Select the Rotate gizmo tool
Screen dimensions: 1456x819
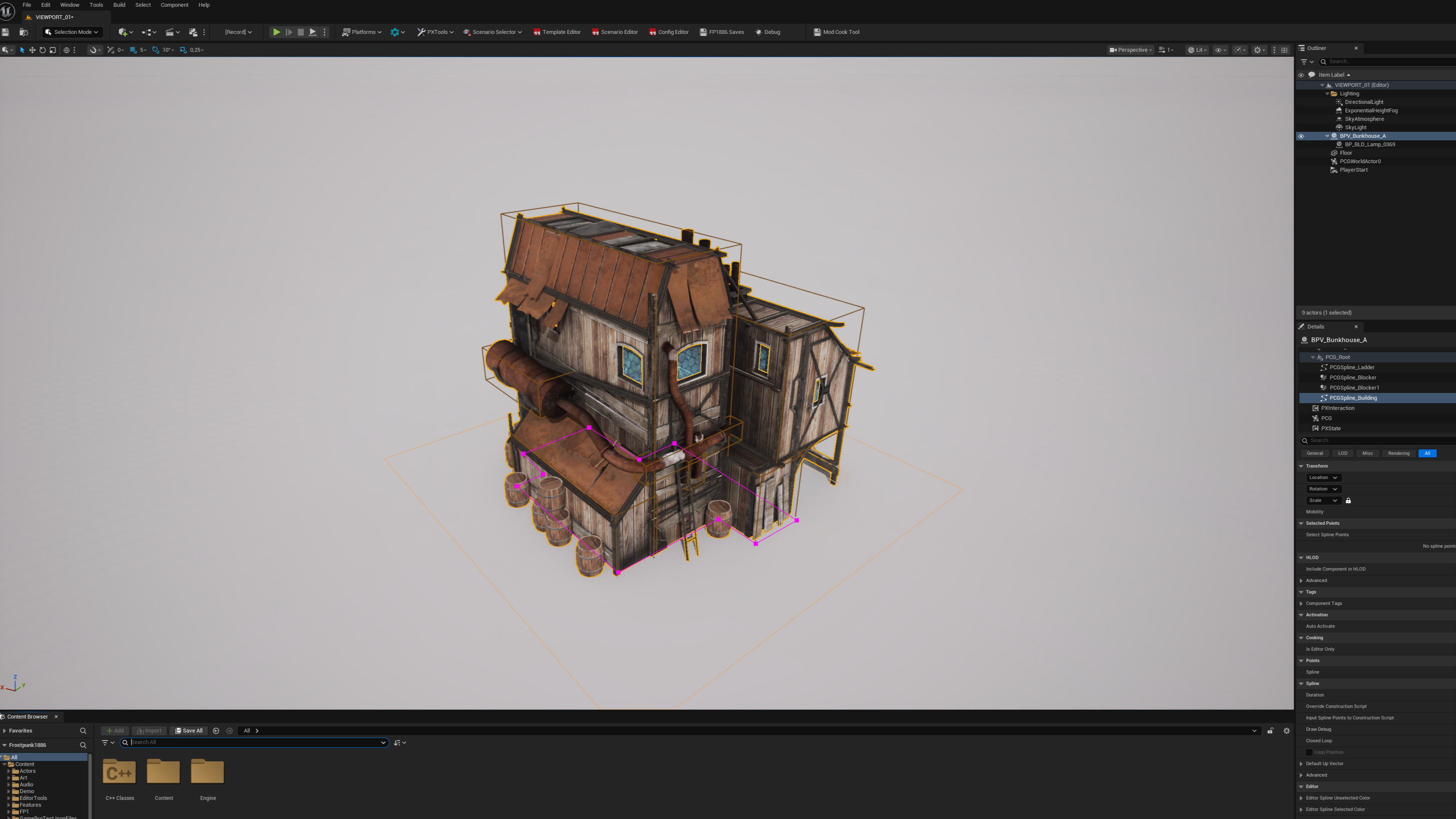coord(42,50)
